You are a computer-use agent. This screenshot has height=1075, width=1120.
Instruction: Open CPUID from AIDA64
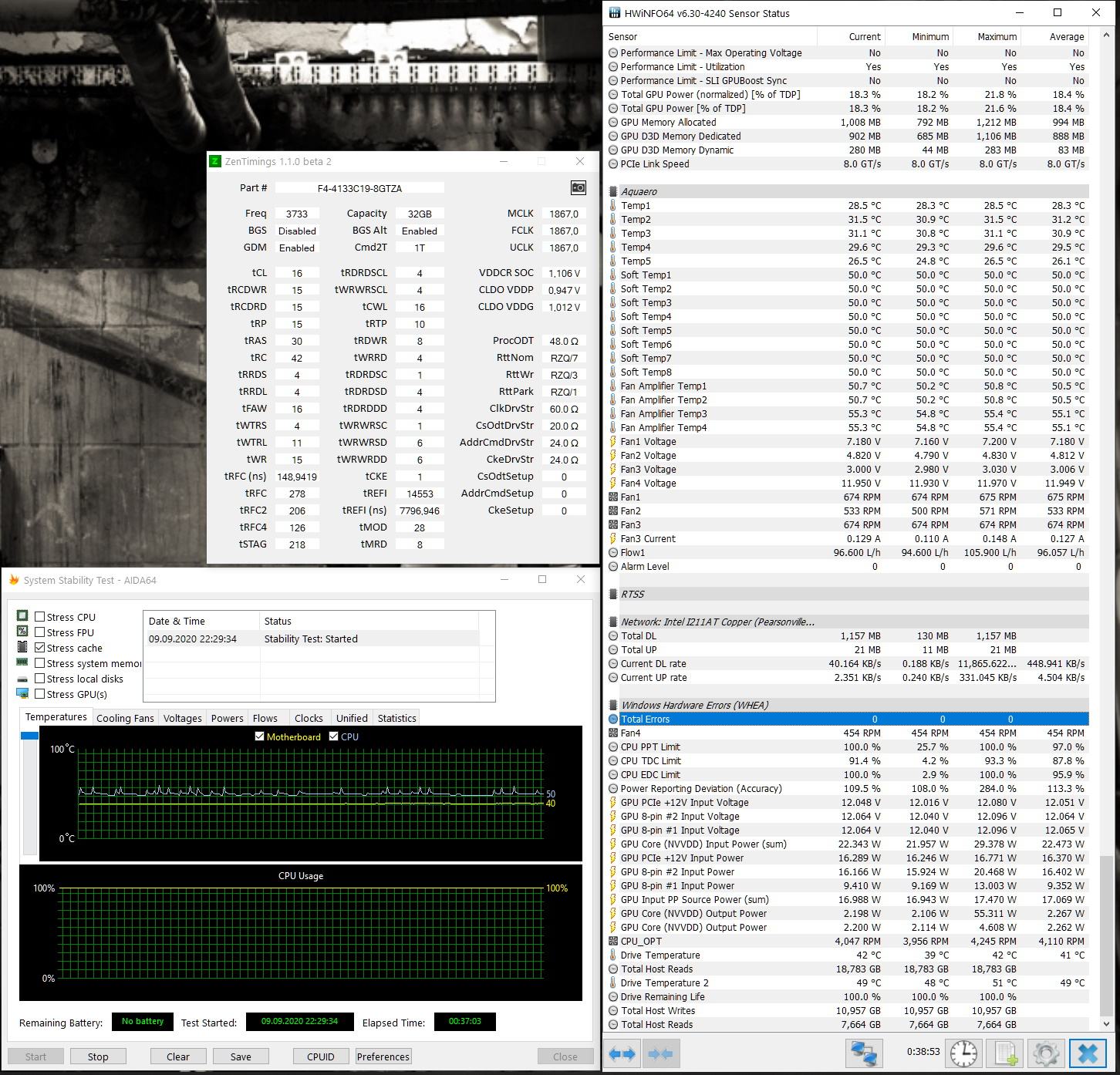click(321, 1056)
